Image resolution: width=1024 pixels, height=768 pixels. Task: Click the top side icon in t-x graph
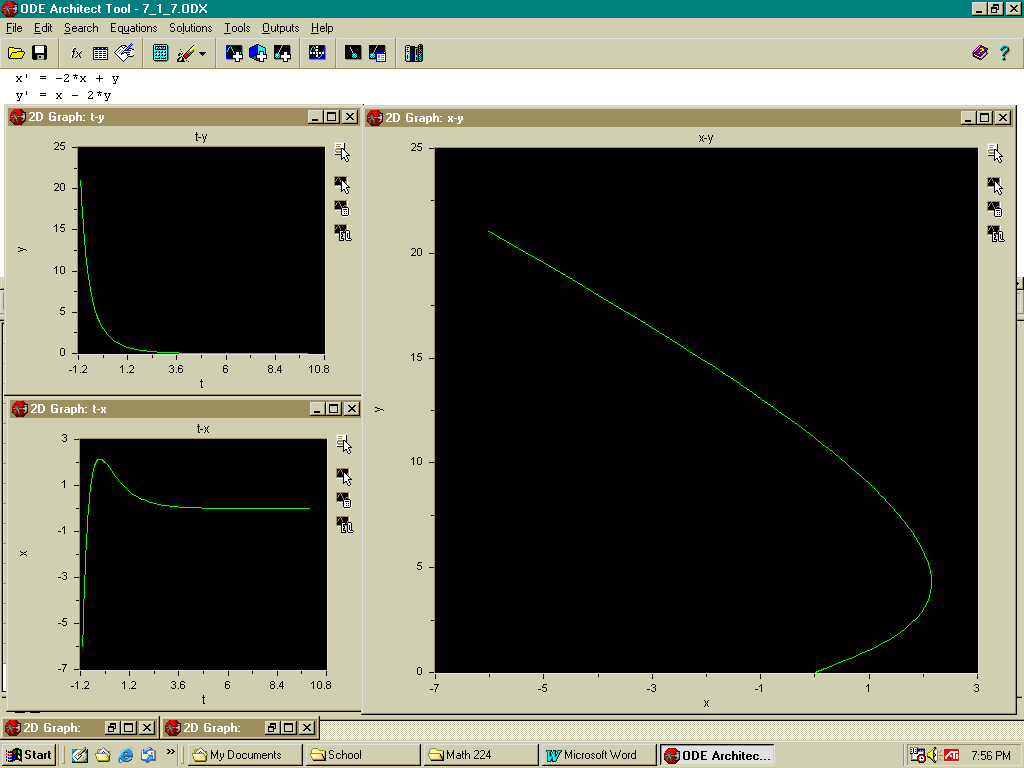pos(344,444)
